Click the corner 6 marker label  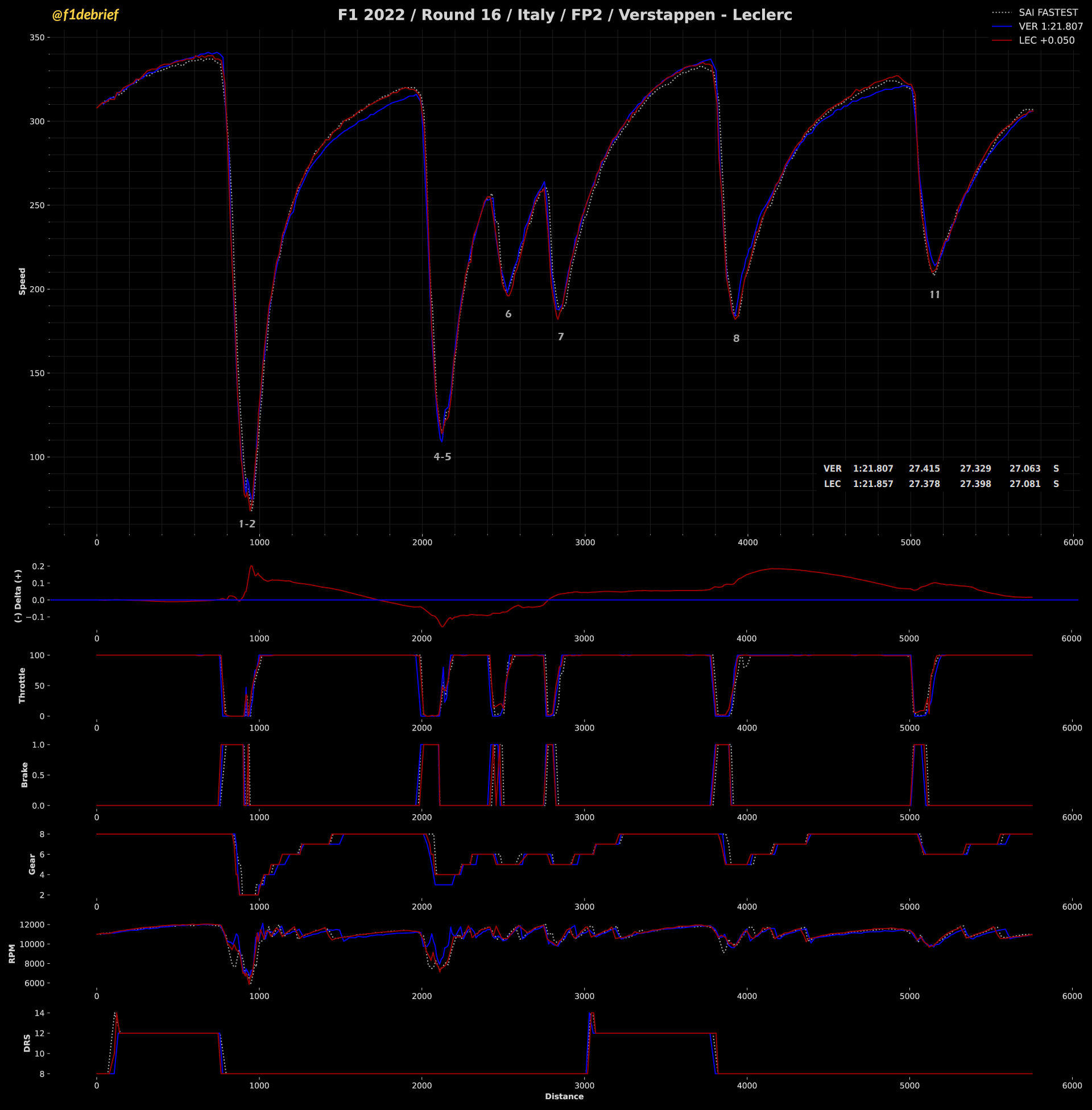click(x=508, y=315)
